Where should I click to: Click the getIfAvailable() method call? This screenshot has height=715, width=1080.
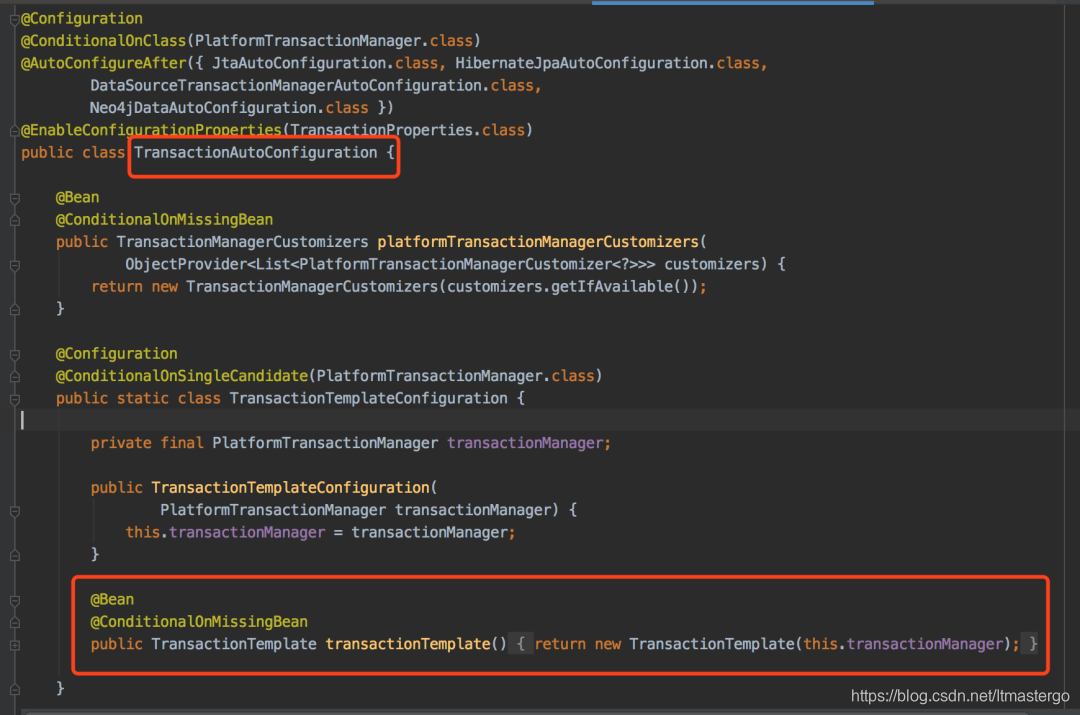(616, 287)
